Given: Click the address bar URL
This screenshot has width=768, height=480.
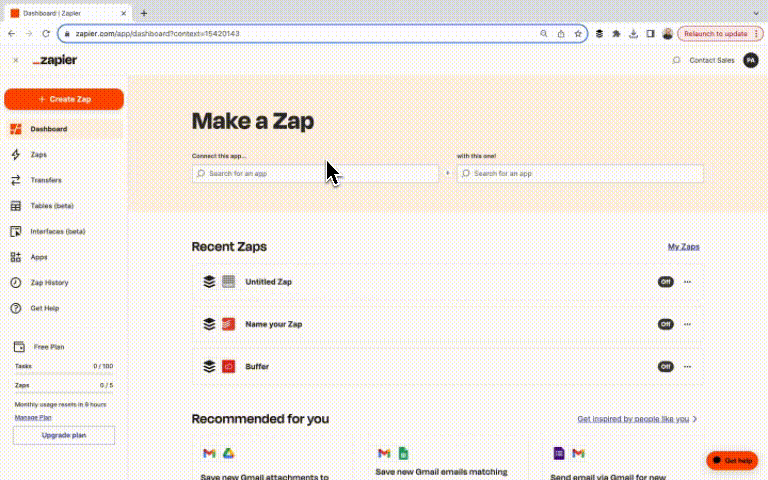Looking at the screenshot, I should [x=158, y=34].
